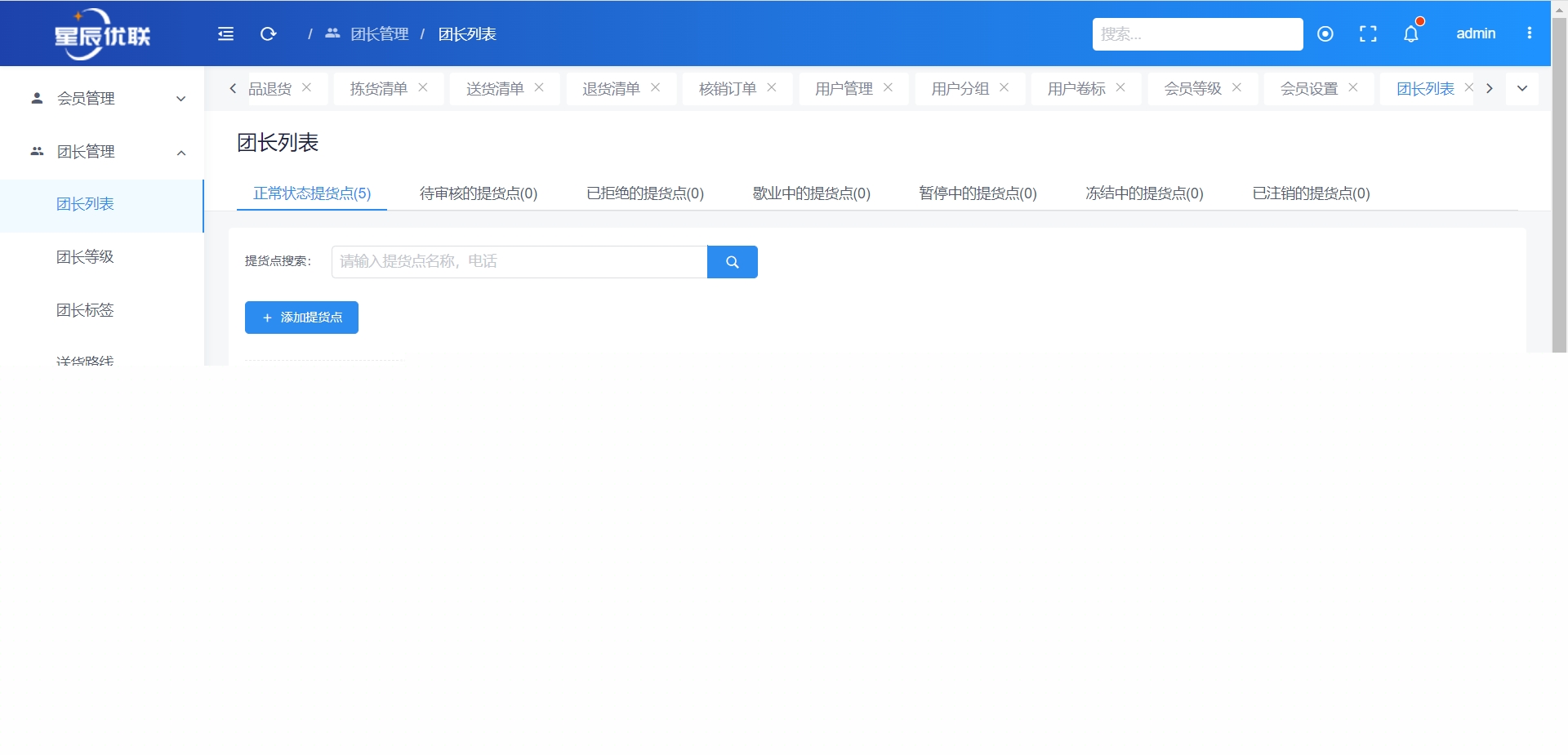Select the 正常状态提货点(5) tab
The width and height of the screenshot is (1568, 755).
click(x=312, y=193)
